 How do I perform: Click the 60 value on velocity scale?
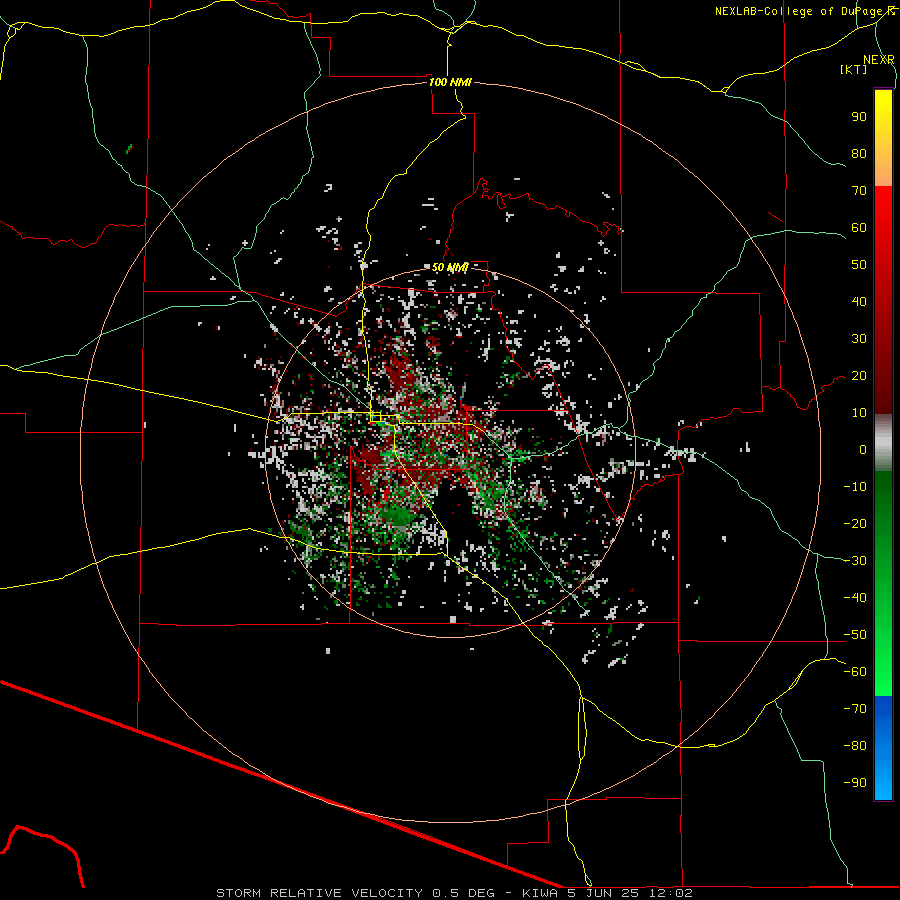pos(859,228)
